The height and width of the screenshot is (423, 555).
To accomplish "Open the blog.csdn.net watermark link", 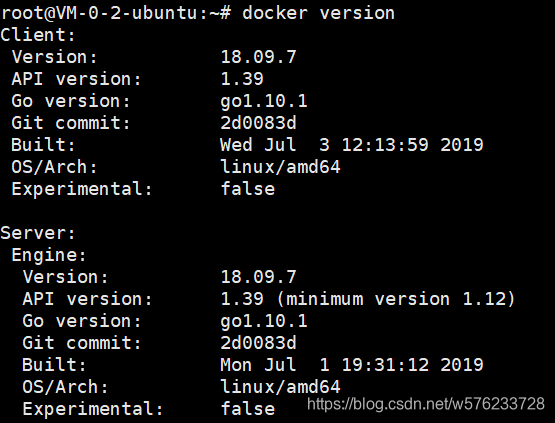I will (426, 404).
